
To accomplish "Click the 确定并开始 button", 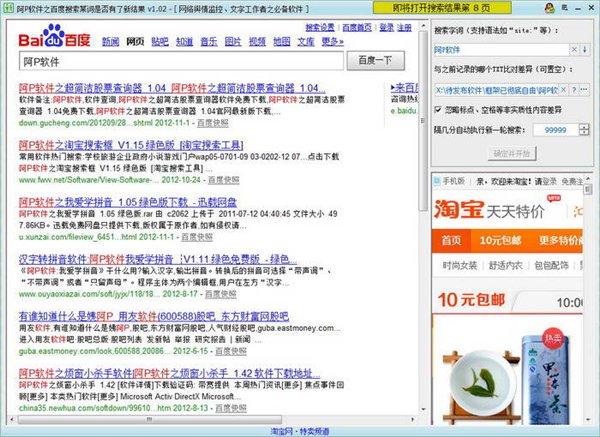I will point(512,153).
